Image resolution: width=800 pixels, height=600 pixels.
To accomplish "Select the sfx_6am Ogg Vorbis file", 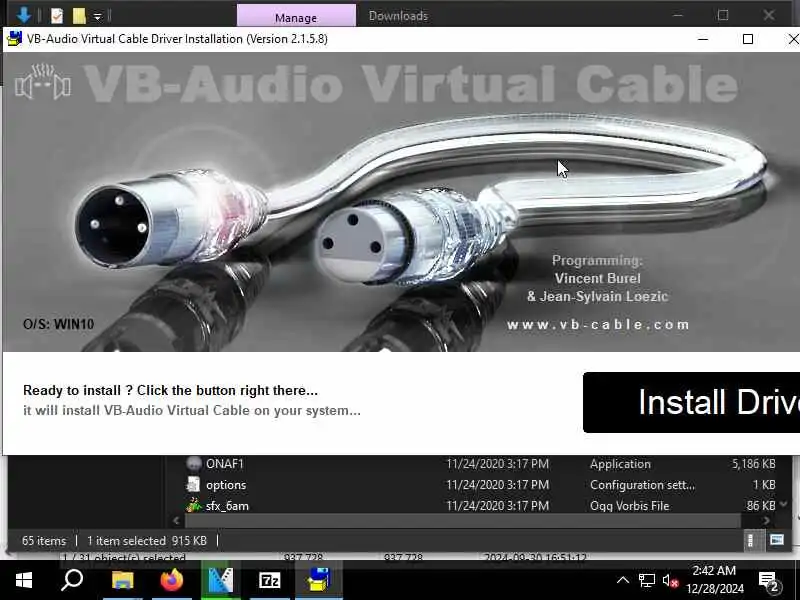I will click(x=480, y=506).
